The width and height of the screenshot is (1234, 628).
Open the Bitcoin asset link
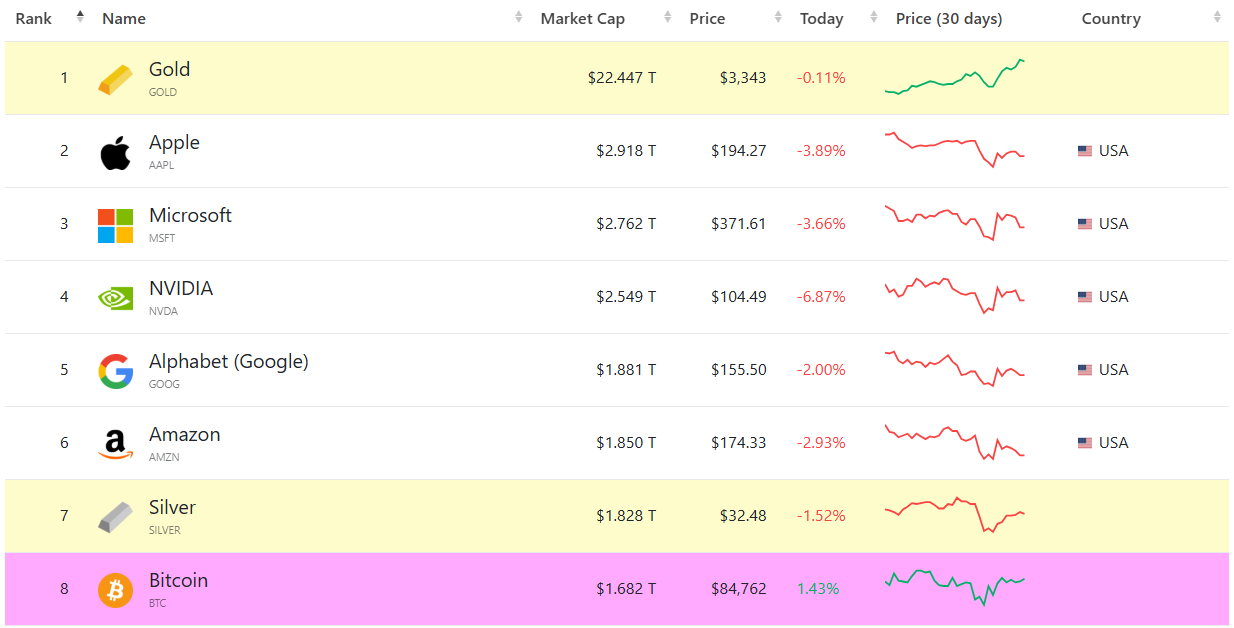click(x=178, y=581)
